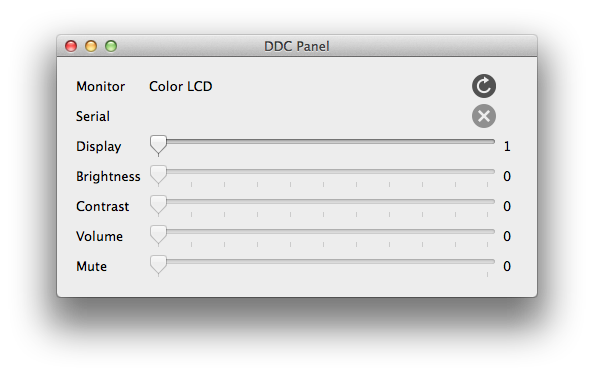Click the Brightness slider handle
This screenshot has width=594, height=376.
point(158,175)
